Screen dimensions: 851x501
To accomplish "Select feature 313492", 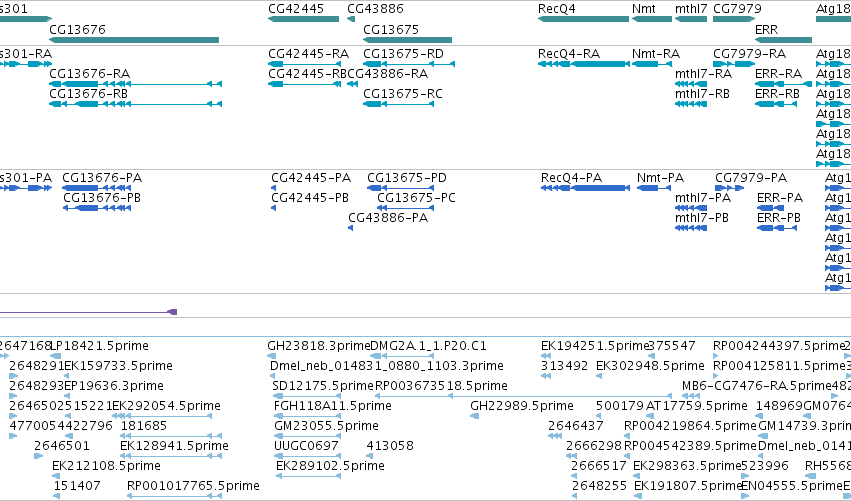I will point(564,365).
